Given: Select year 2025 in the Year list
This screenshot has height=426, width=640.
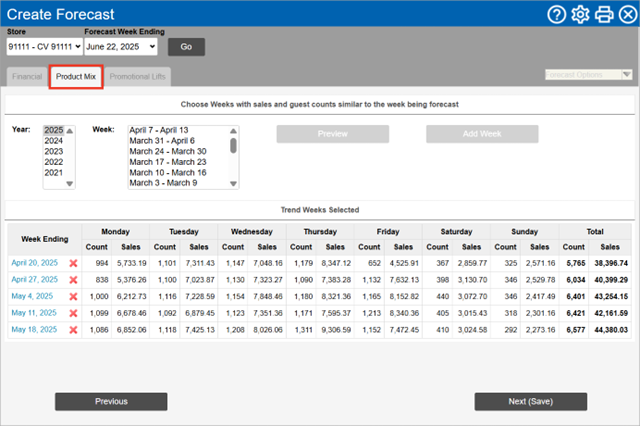Looking at the screenshot, I should (x=54, y=130).
